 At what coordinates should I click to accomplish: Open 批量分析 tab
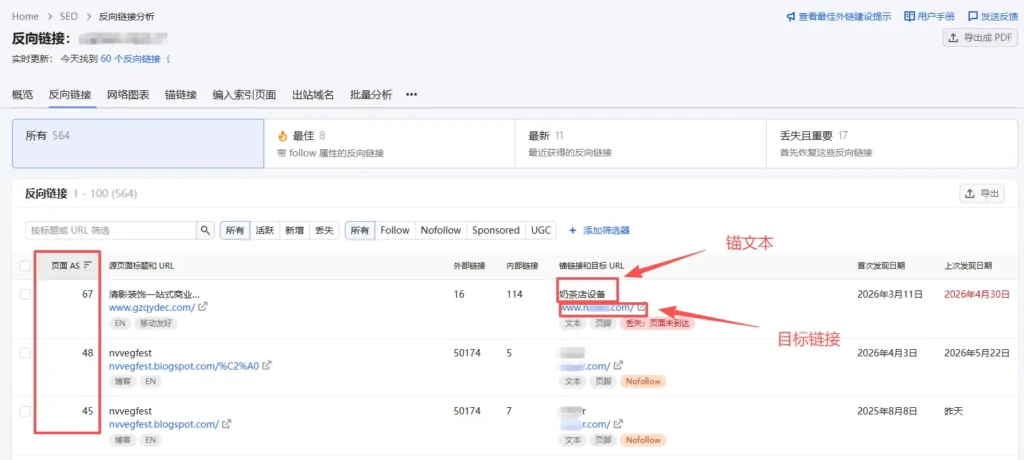[371, 95]
